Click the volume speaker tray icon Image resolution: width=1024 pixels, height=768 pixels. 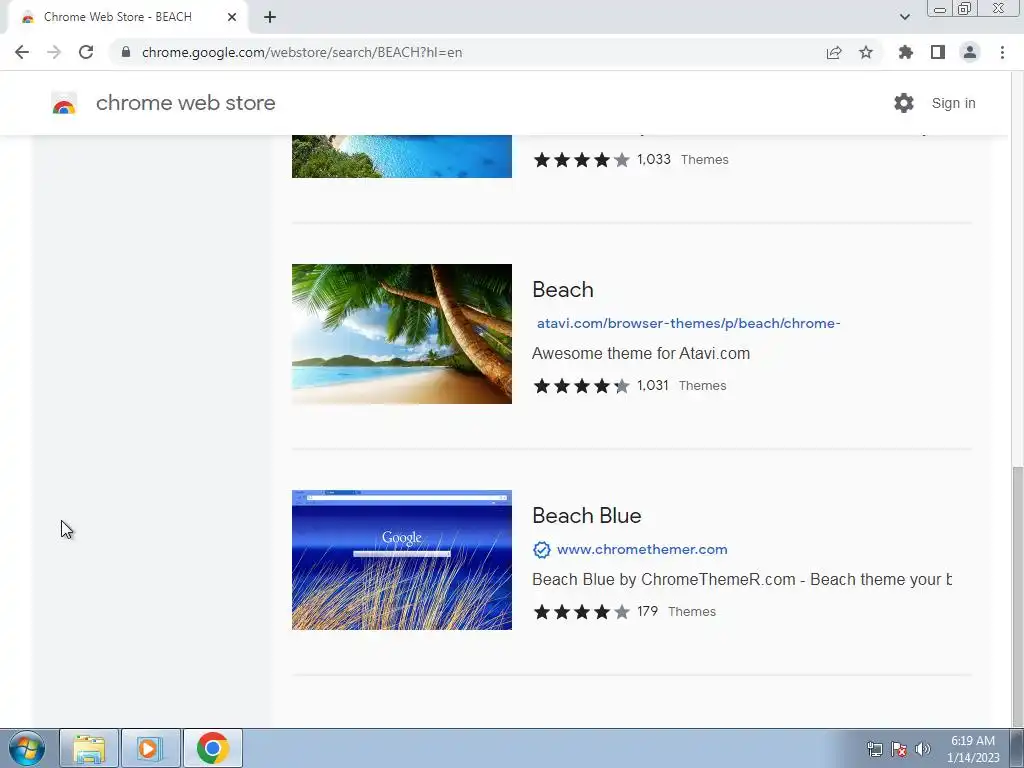point(923,749)
